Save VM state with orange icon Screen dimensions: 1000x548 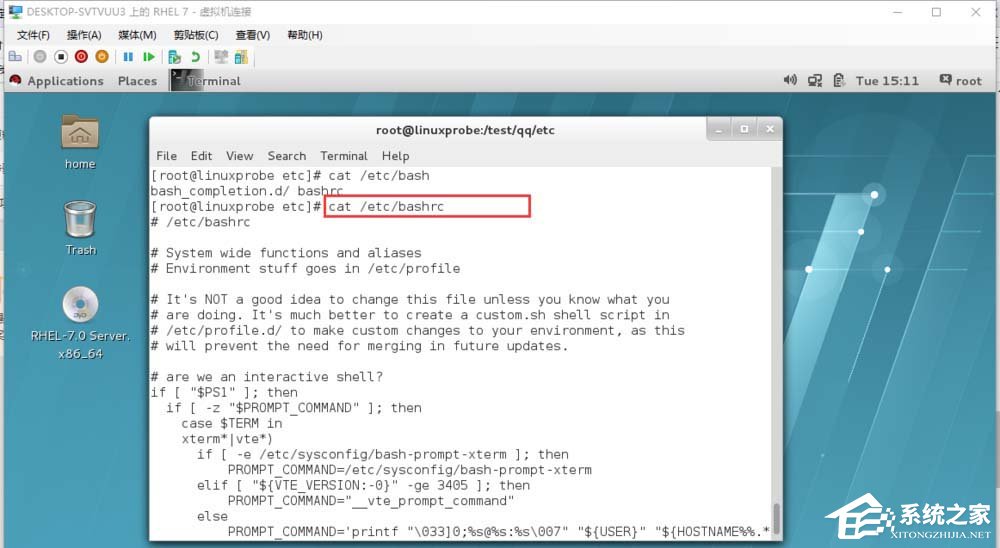[102, 57]
